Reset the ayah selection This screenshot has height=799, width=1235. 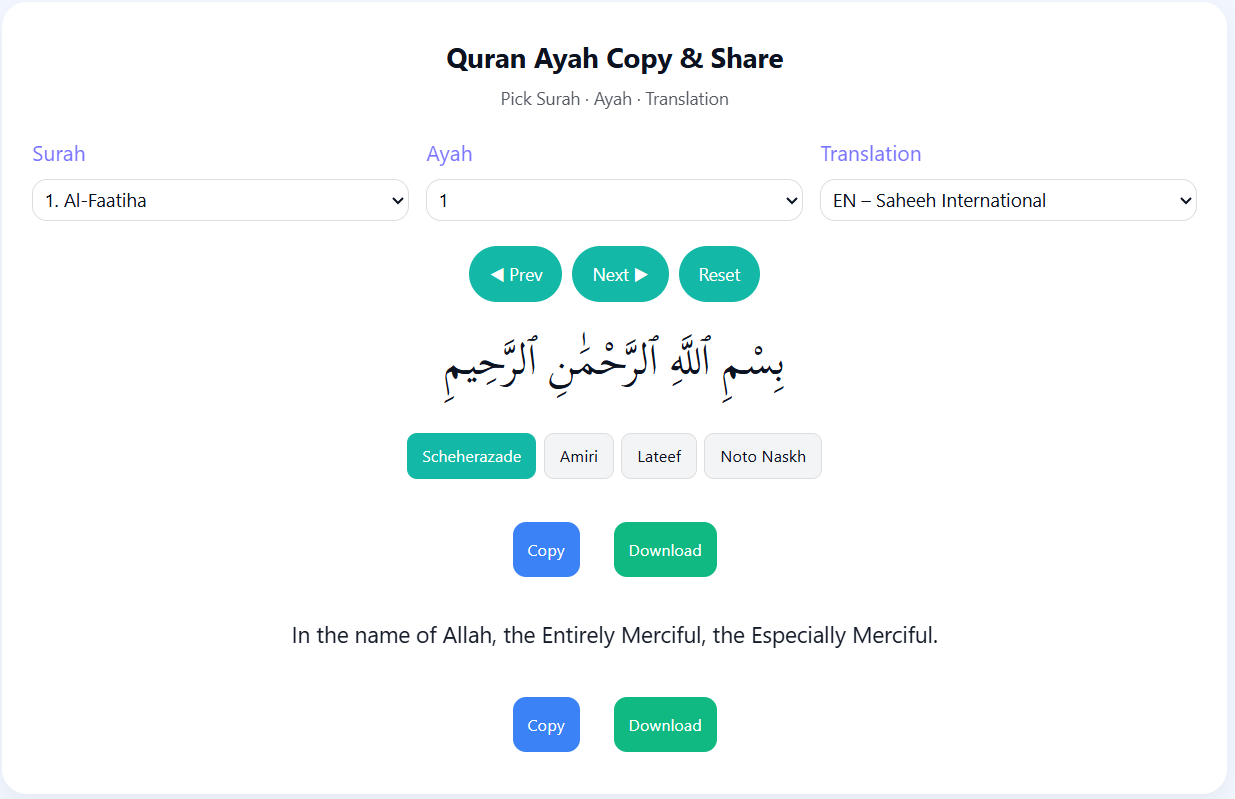[x=719, y=273]
